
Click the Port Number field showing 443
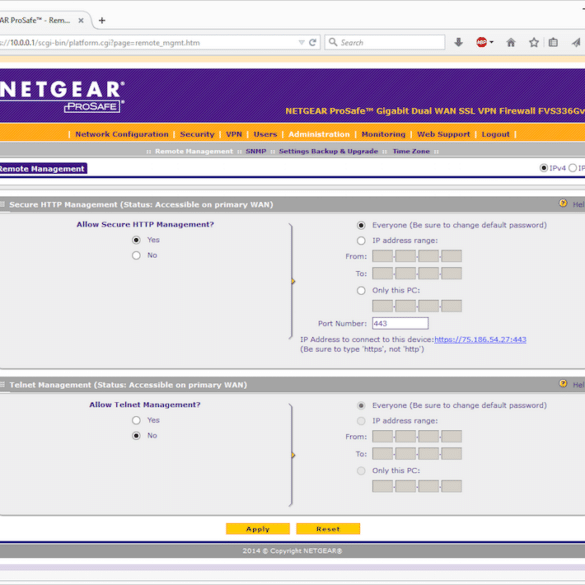pos(400,323)
